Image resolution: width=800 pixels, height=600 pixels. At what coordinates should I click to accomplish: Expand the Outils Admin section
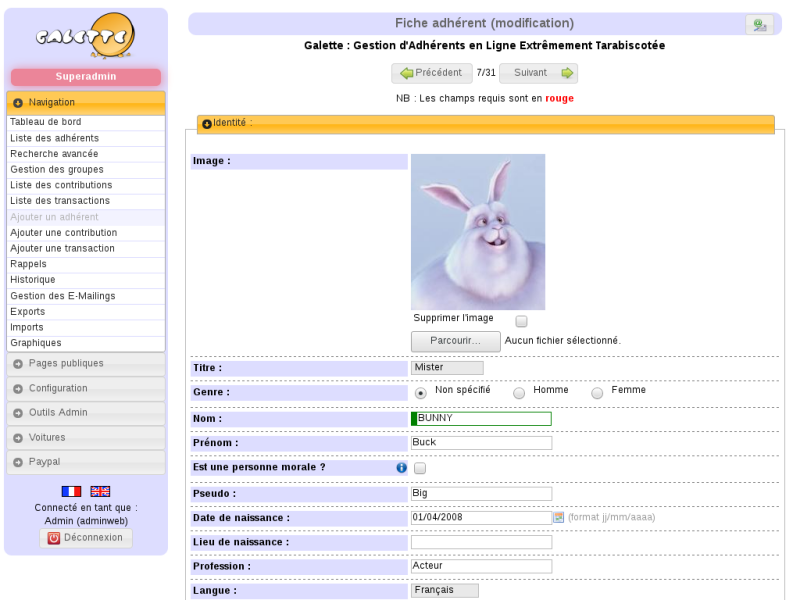click(x=86, y=413)
